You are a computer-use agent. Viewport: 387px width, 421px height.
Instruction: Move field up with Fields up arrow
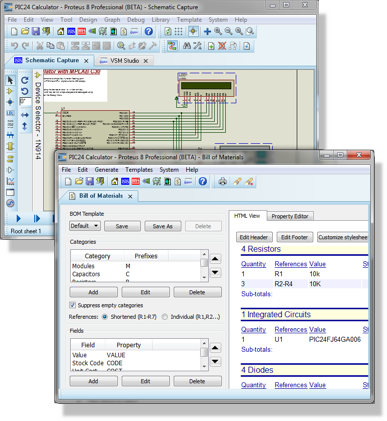click(x=215, y=348)
